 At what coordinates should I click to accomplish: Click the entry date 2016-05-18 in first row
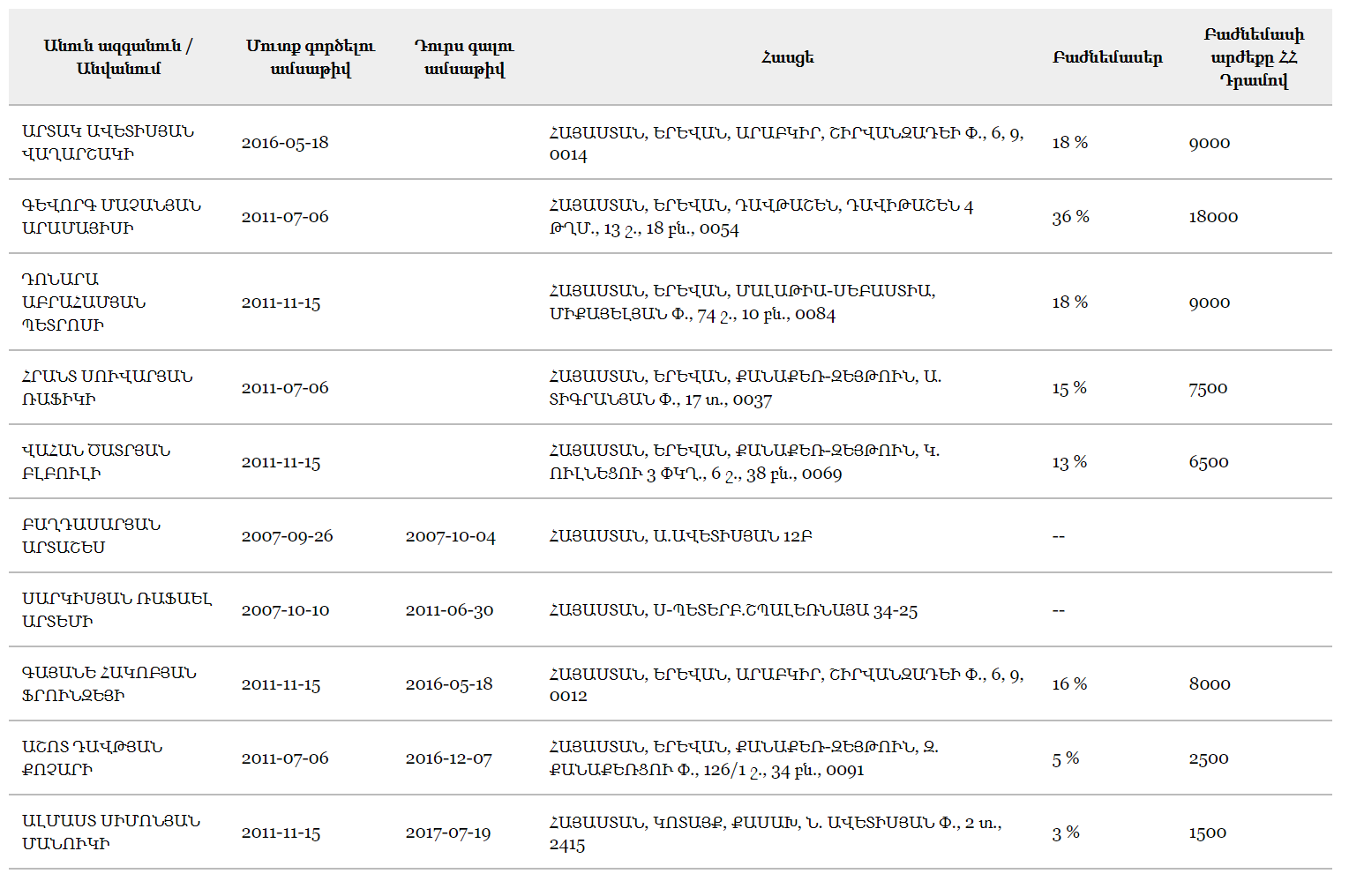pyautogui.click(x=285, y=142)
